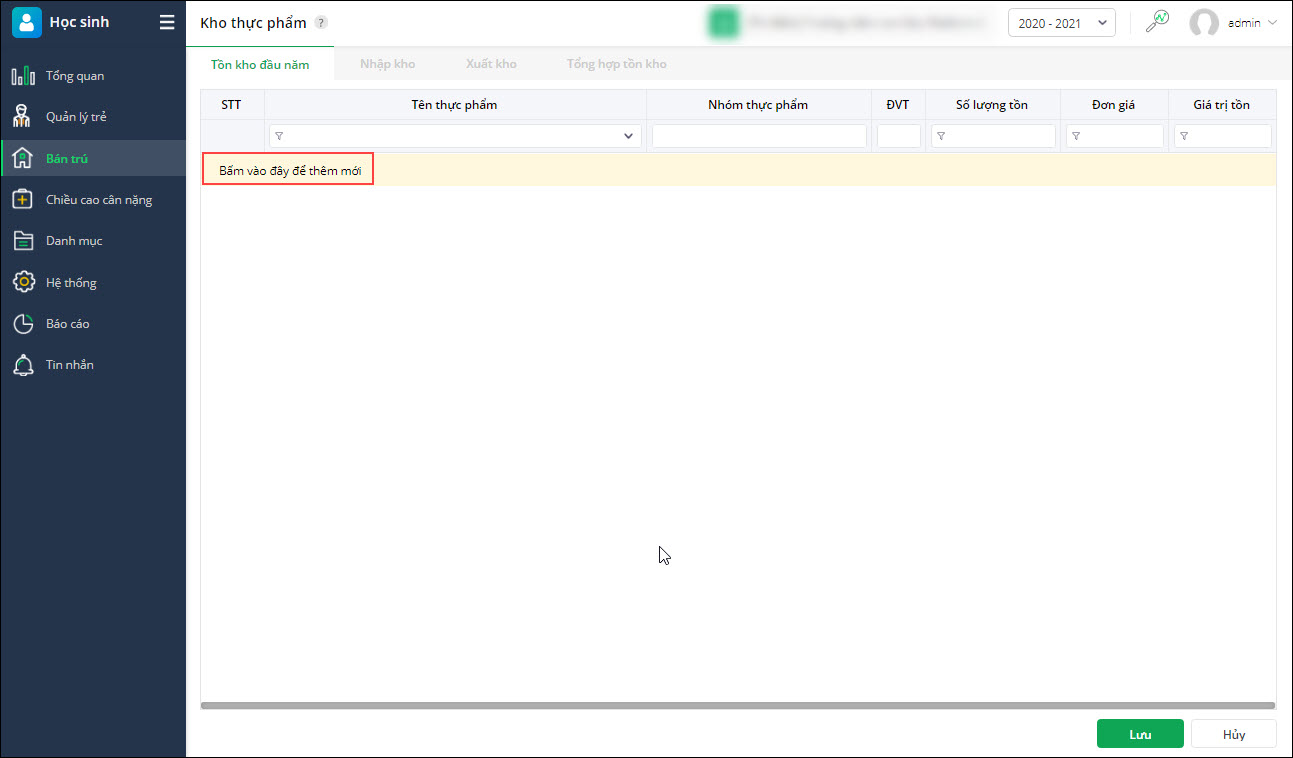Click the ĐVT column header
Screen dimensions: 1293x758
(x=898, y=105)
